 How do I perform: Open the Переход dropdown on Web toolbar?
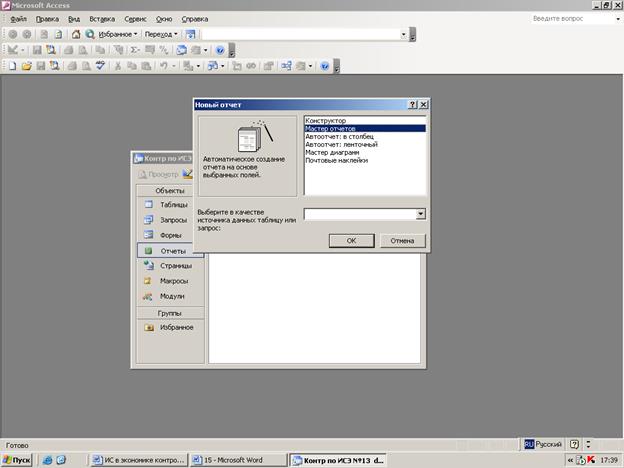(x=161, y=34)
